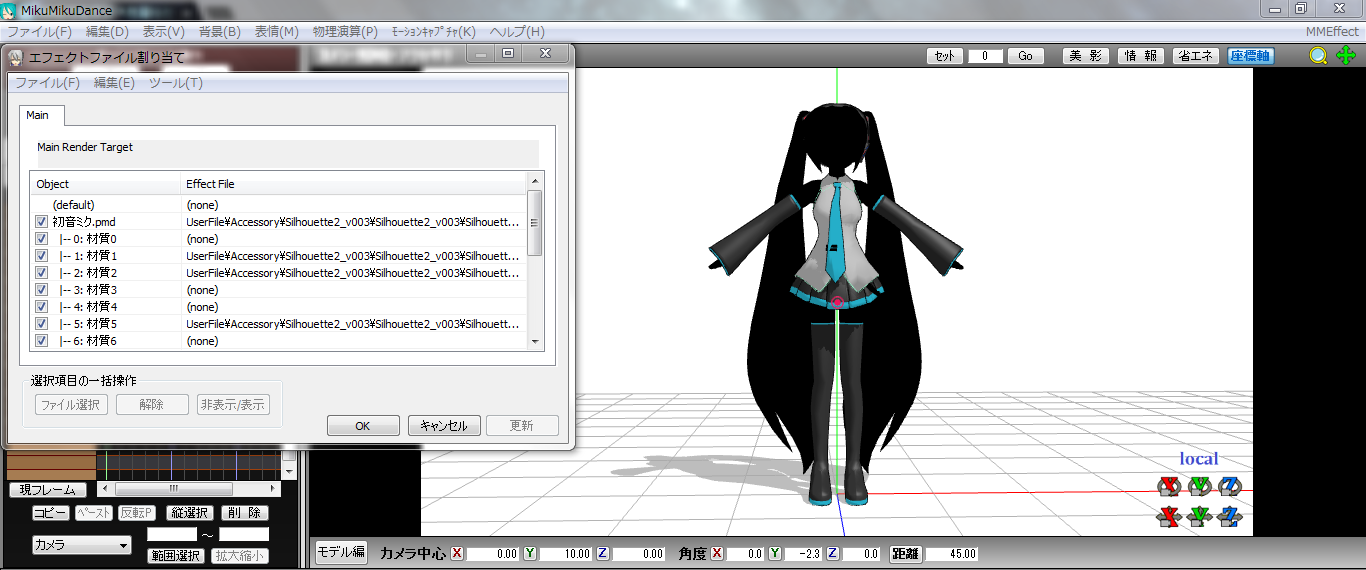The image size is (1366, 570).
Task: Open the カメラ model dropdown
Action: tap(82, 545)
